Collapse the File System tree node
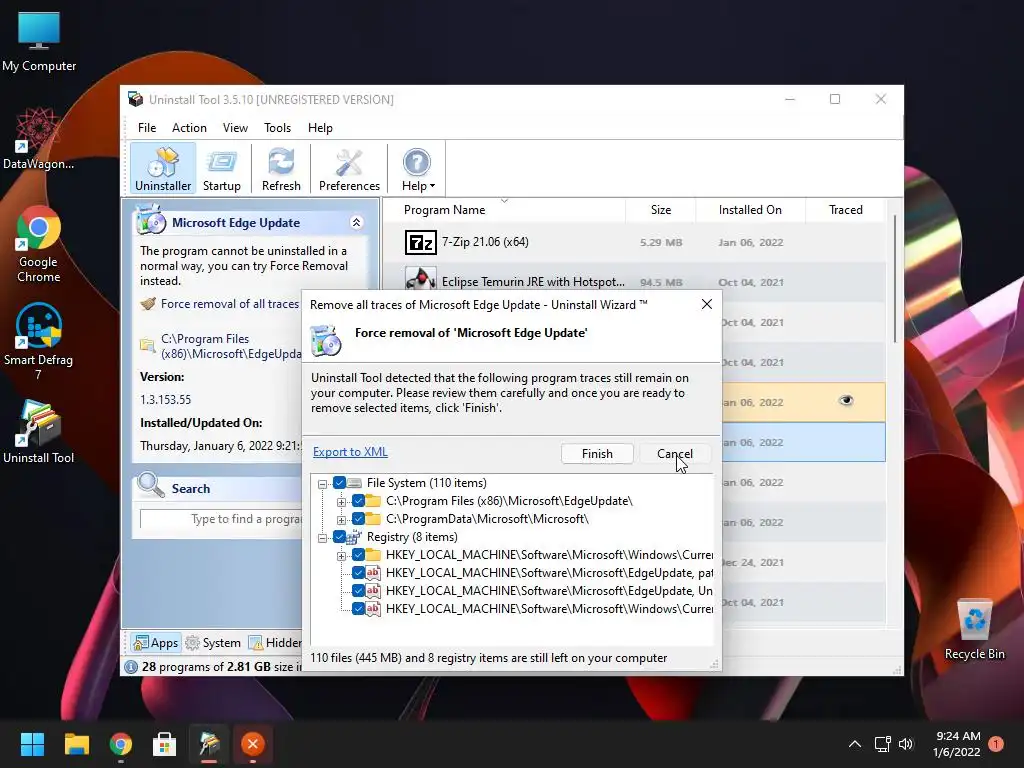 323,484
